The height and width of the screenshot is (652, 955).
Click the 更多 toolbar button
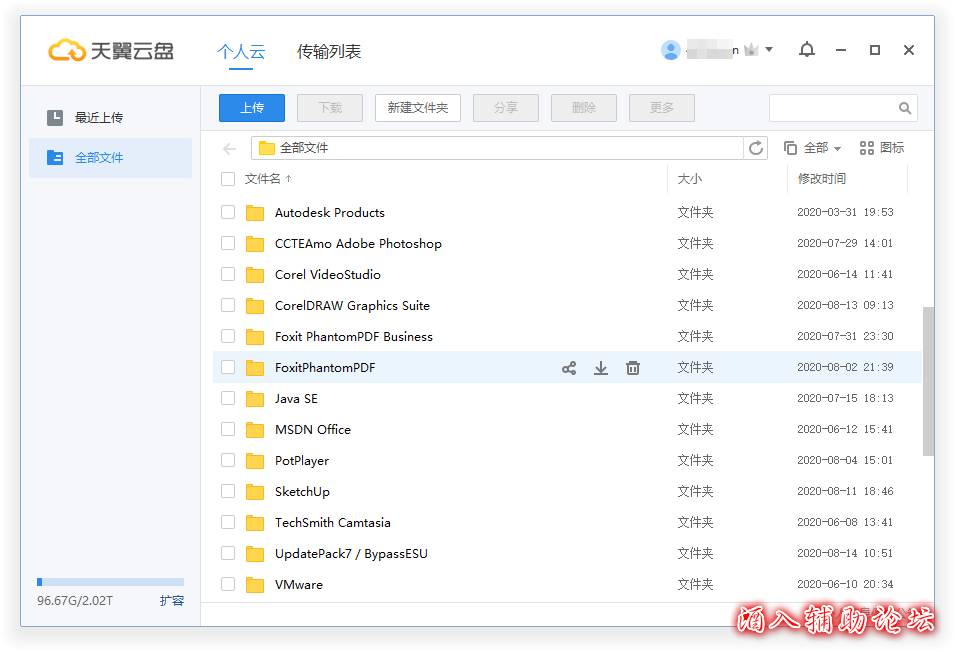661,108
